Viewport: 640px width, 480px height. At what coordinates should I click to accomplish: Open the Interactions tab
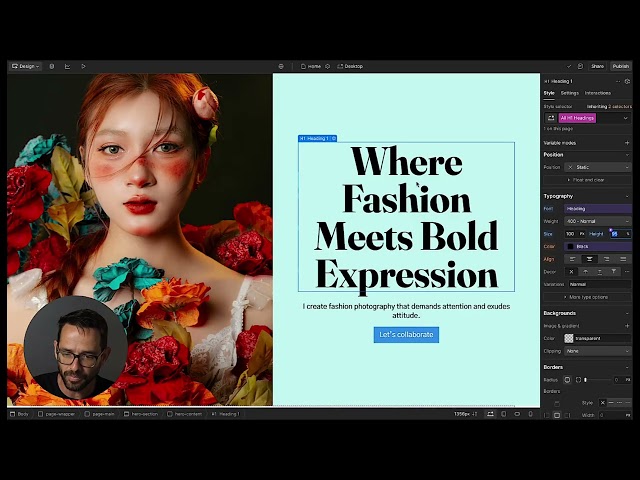598,93
